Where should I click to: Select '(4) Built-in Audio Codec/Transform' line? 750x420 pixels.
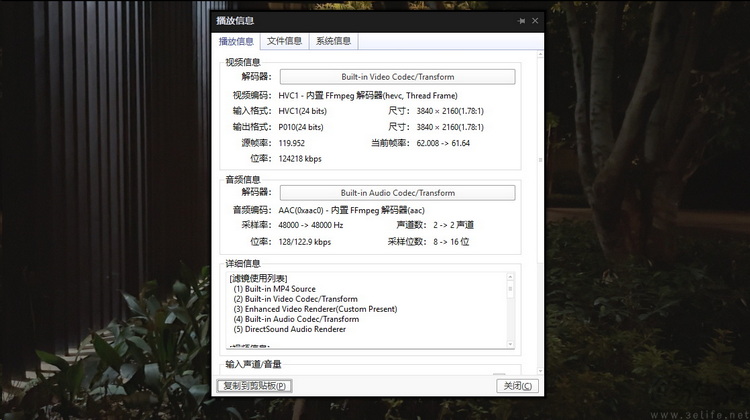[296, 319]
